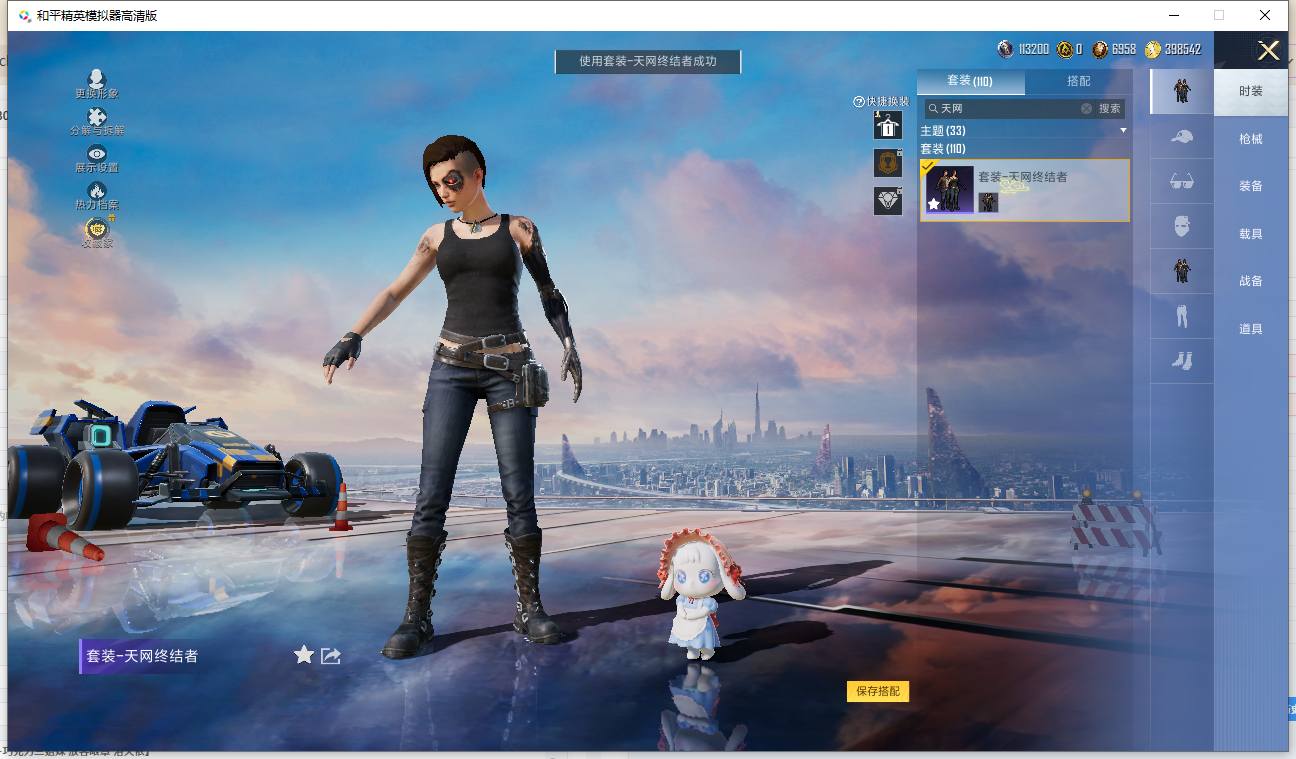Click the 套装-天网终结者 name label at bottom left
1296x759 pixels.
(x=142, y=656)
